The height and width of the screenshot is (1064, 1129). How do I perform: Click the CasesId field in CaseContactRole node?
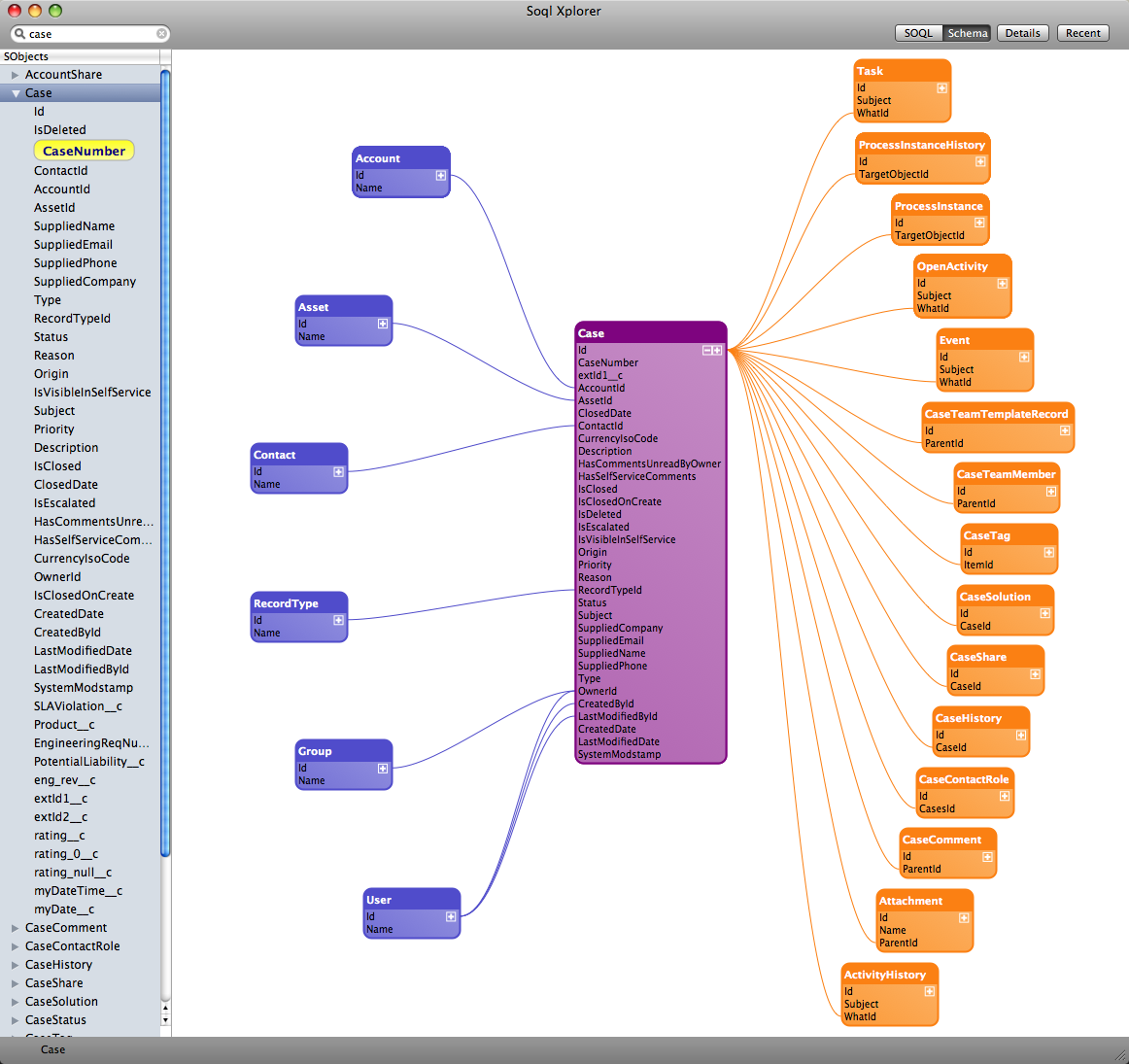point(937,809)
